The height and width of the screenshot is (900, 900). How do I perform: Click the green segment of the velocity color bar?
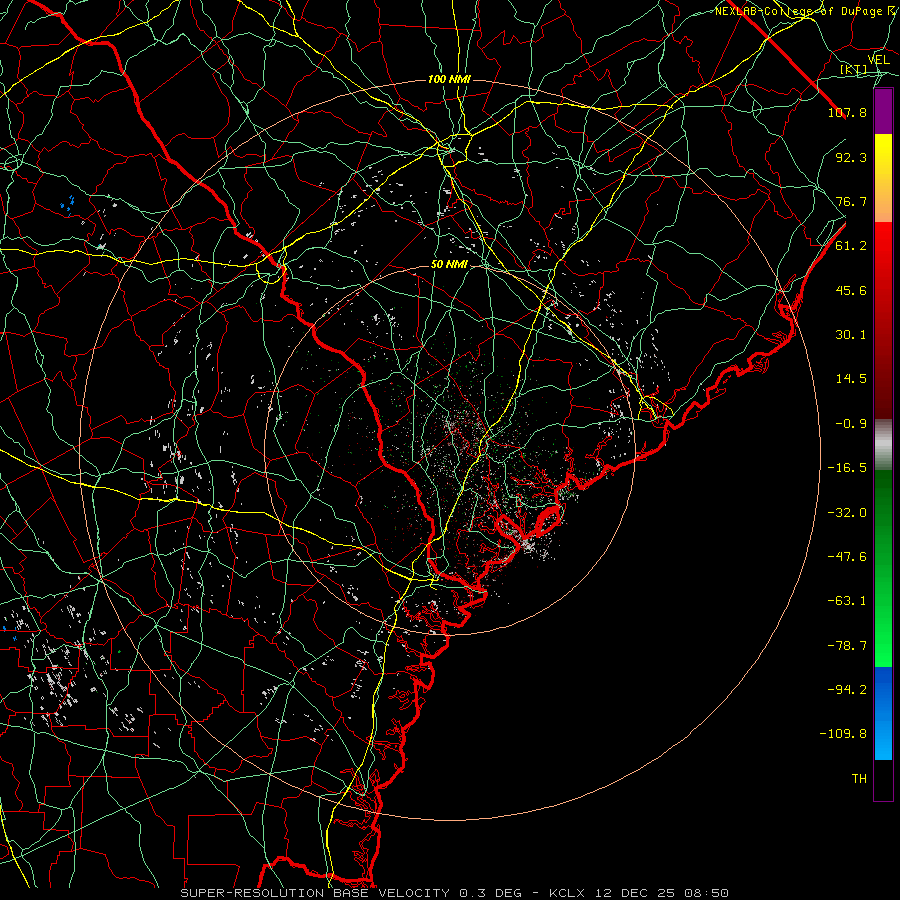883,568
